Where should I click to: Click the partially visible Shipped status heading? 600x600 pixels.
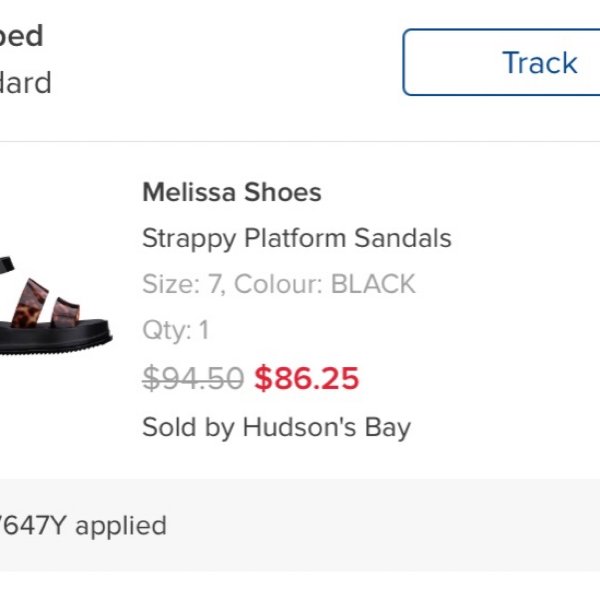[x=21, y=36]
